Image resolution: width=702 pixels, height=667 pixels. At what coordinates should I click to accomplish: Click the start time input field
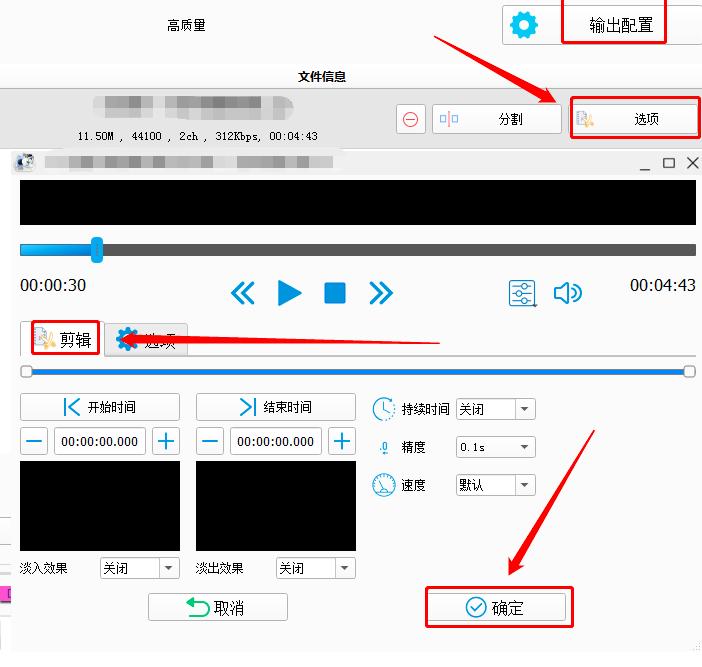click(100, 441)
